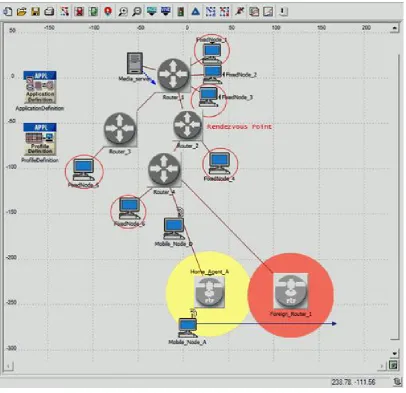Select the FixedNode_6 workstation

tap(129, 209)
